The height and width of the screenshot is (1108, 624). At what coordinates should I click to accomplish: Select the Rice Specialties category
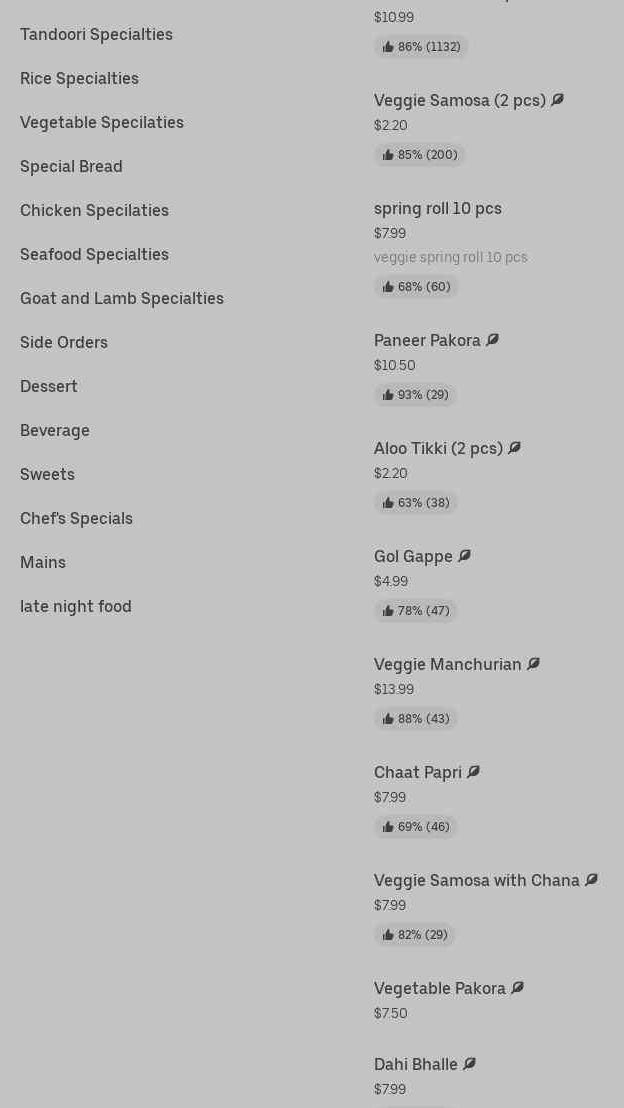[79, 78]
